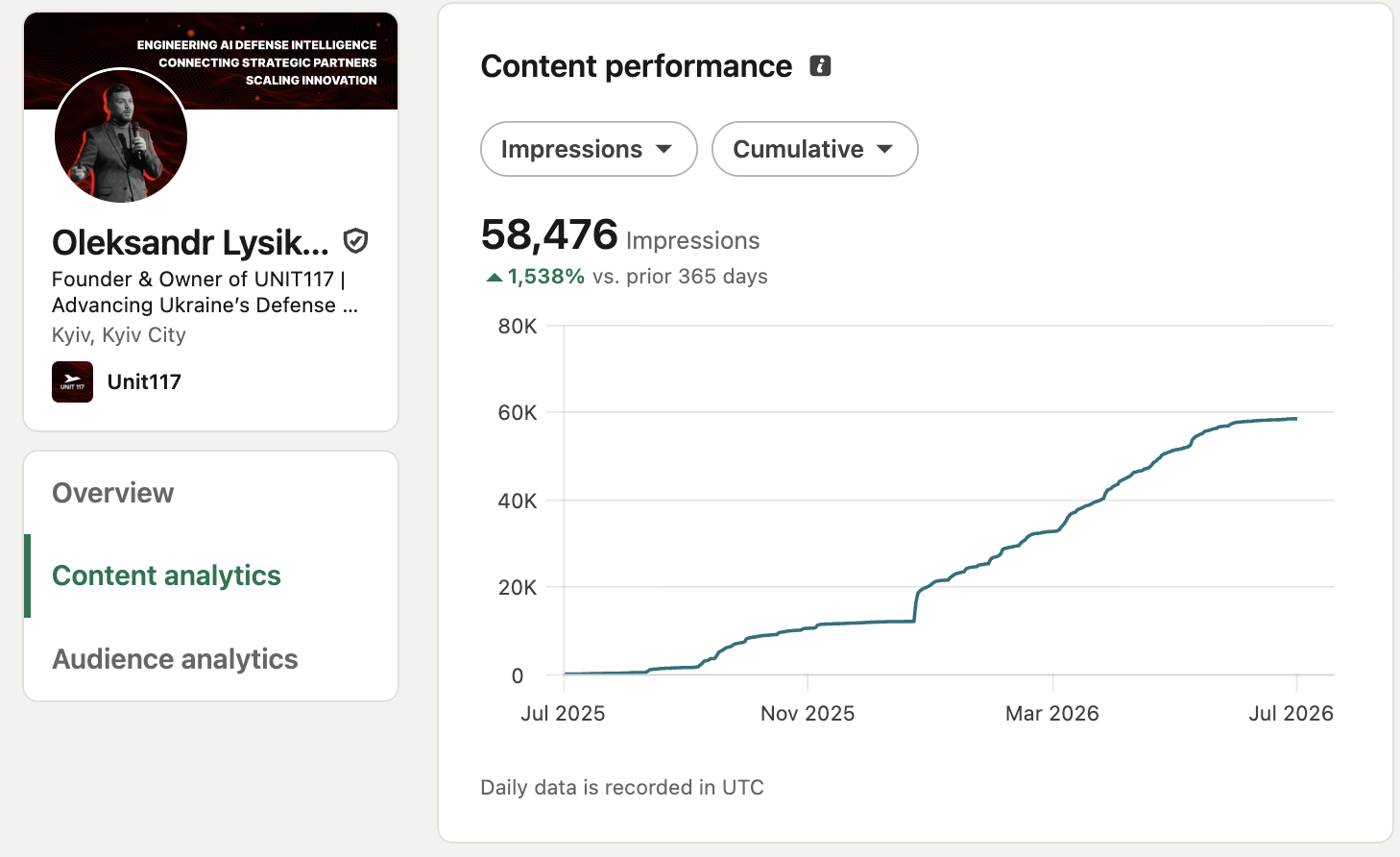Click the Content performance heading
Viewport: 1400px width, 857px height.
pyautogui.click(x=637, y=66)
